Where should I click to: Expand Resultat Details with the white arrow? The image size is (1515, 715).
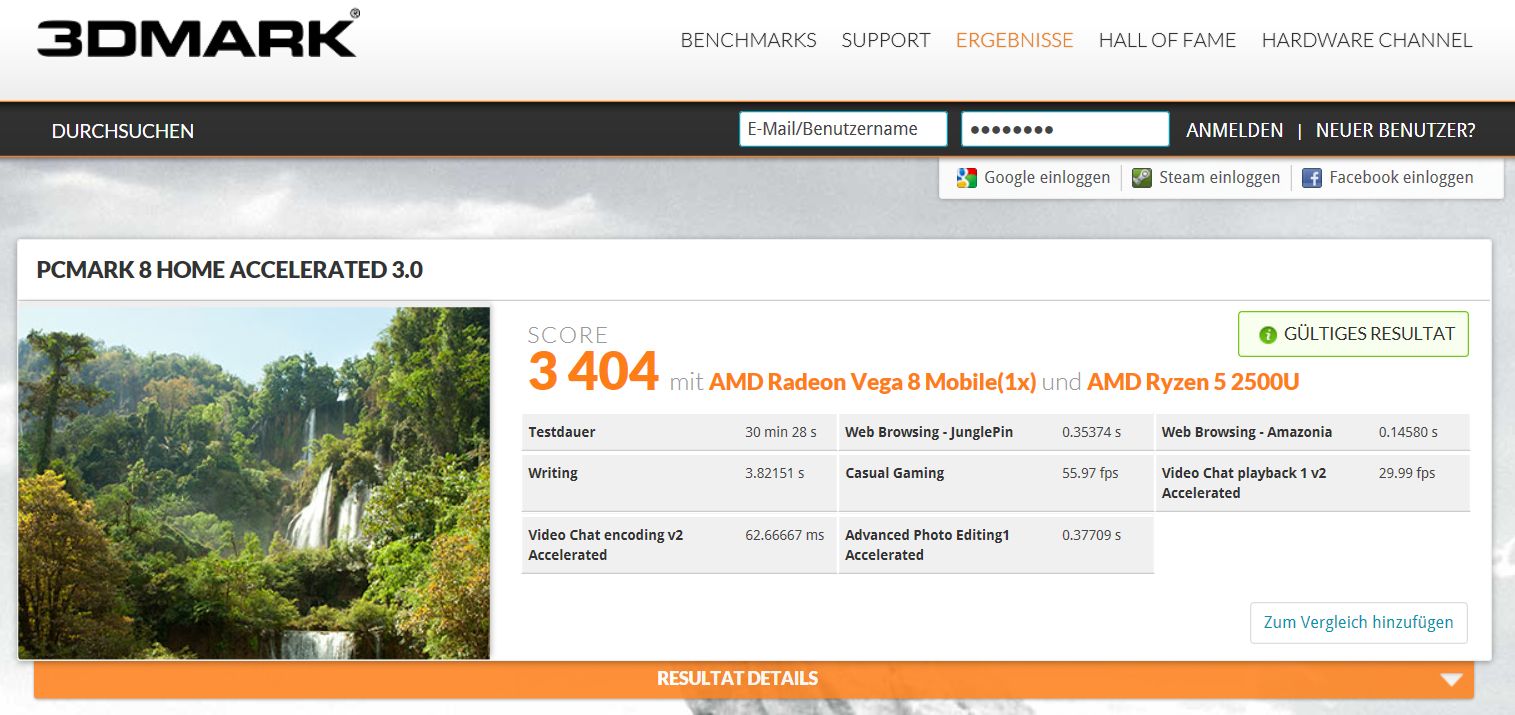(1451, 679)
